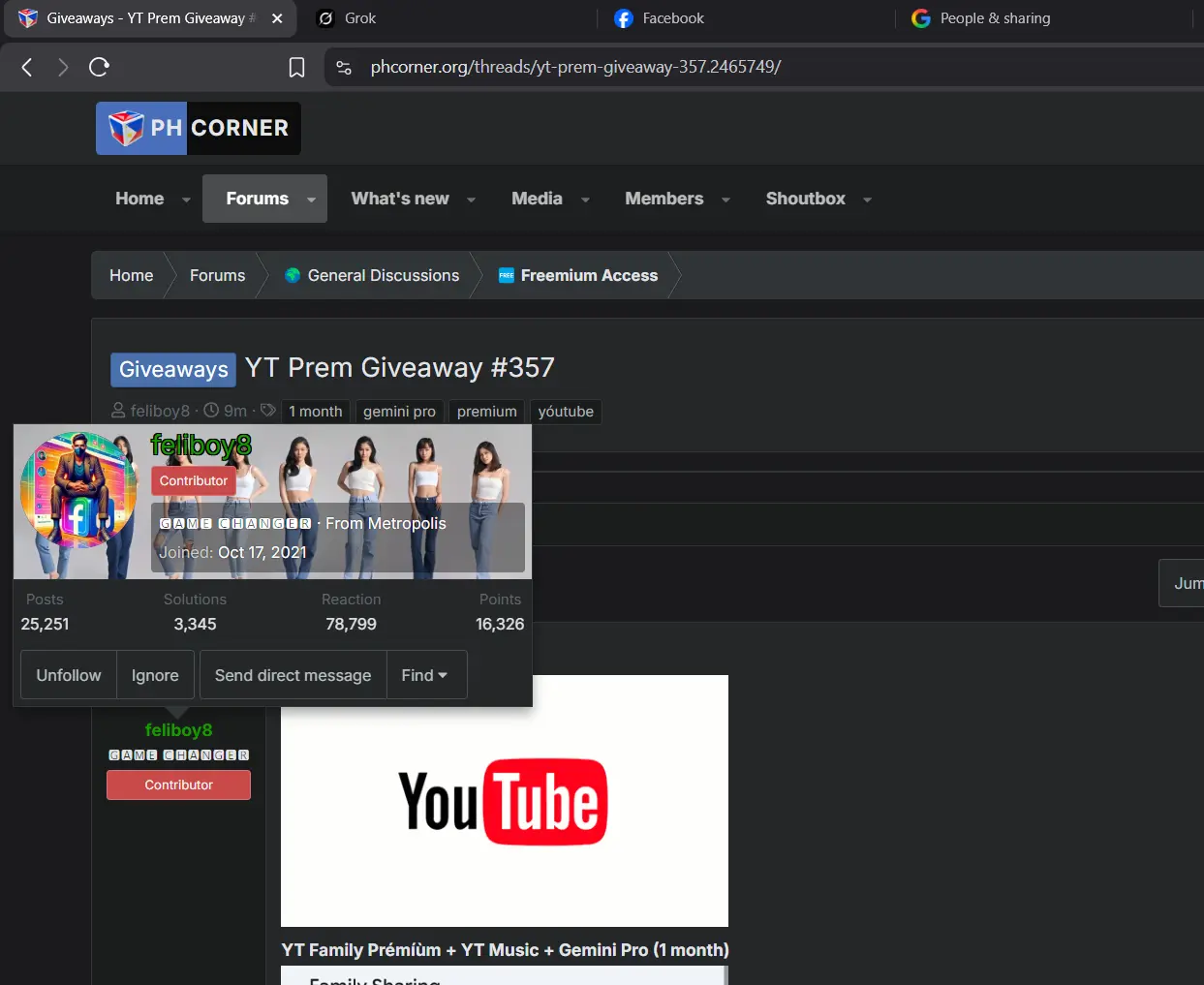Expand the Members dropdown arrow

pos(725,200)
